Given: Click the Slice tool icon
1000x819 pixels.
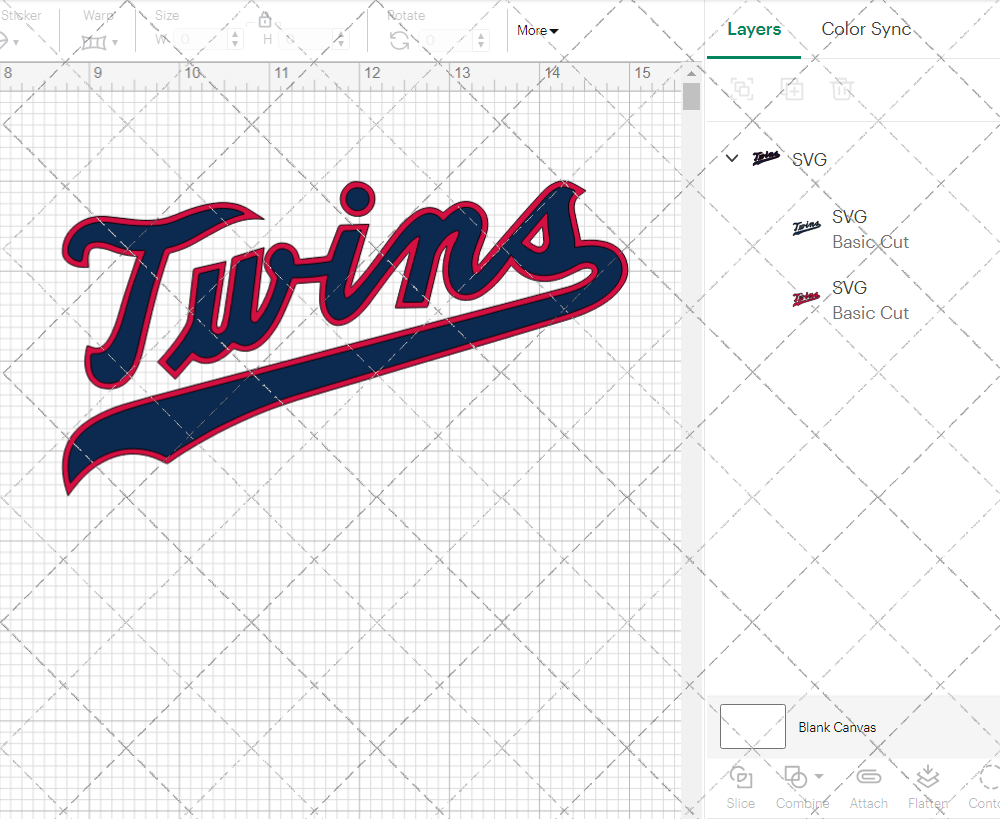Looking at the screenshot, I should click(x=741, y=778).
